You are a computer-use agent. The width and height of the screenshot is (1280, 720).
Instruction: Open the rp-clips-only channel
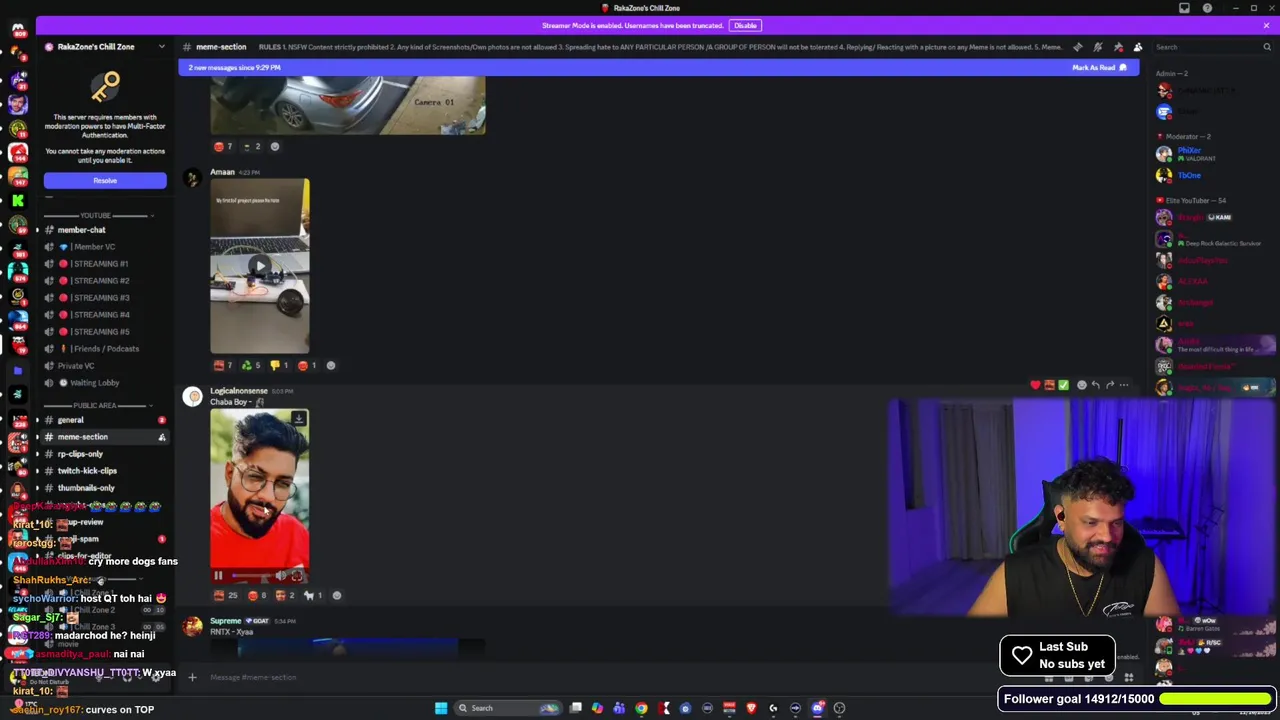(x=103, y=454)
